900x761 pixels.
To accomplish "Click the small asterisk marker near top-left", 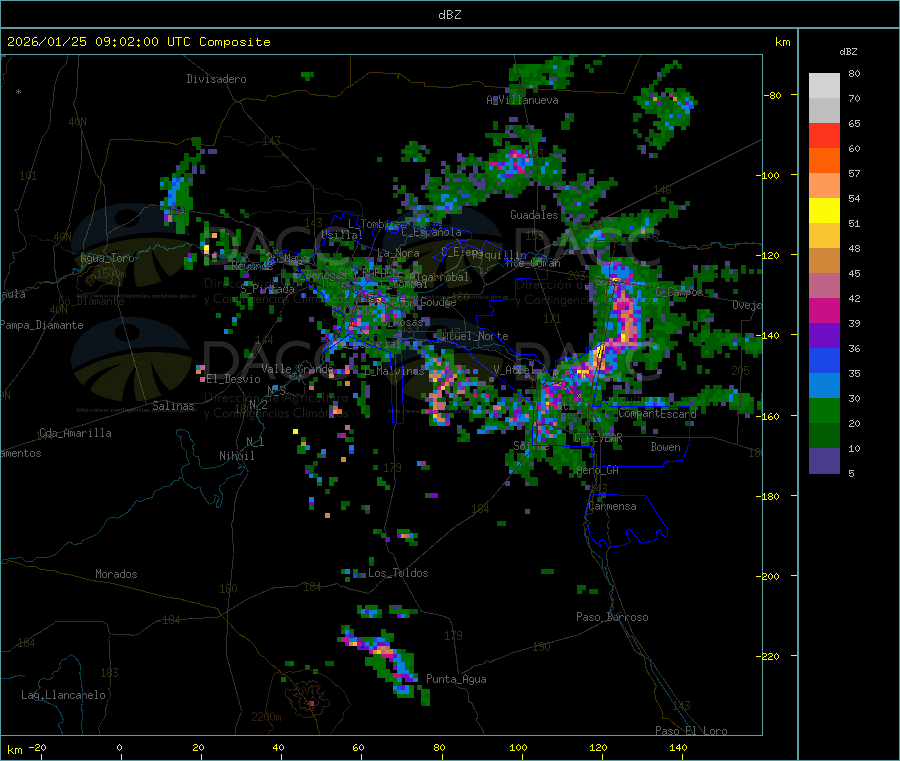I will (19, 92).
